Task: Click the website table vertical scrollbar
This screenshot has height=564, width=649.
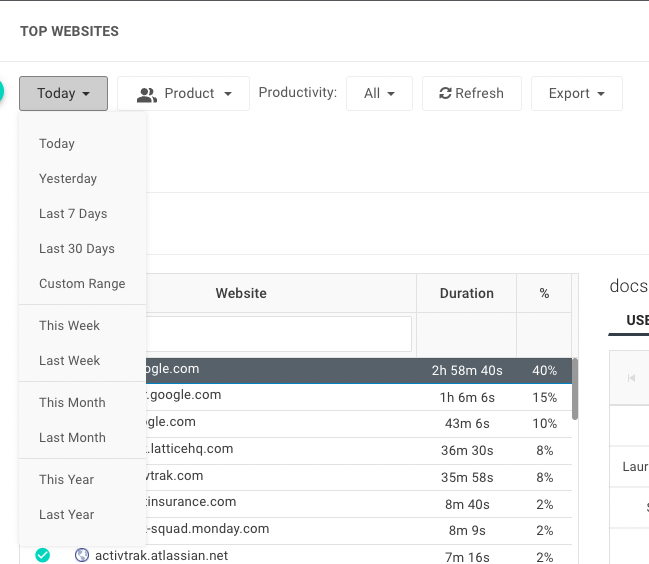Action: pyautogui.click(x=574, y=390)
